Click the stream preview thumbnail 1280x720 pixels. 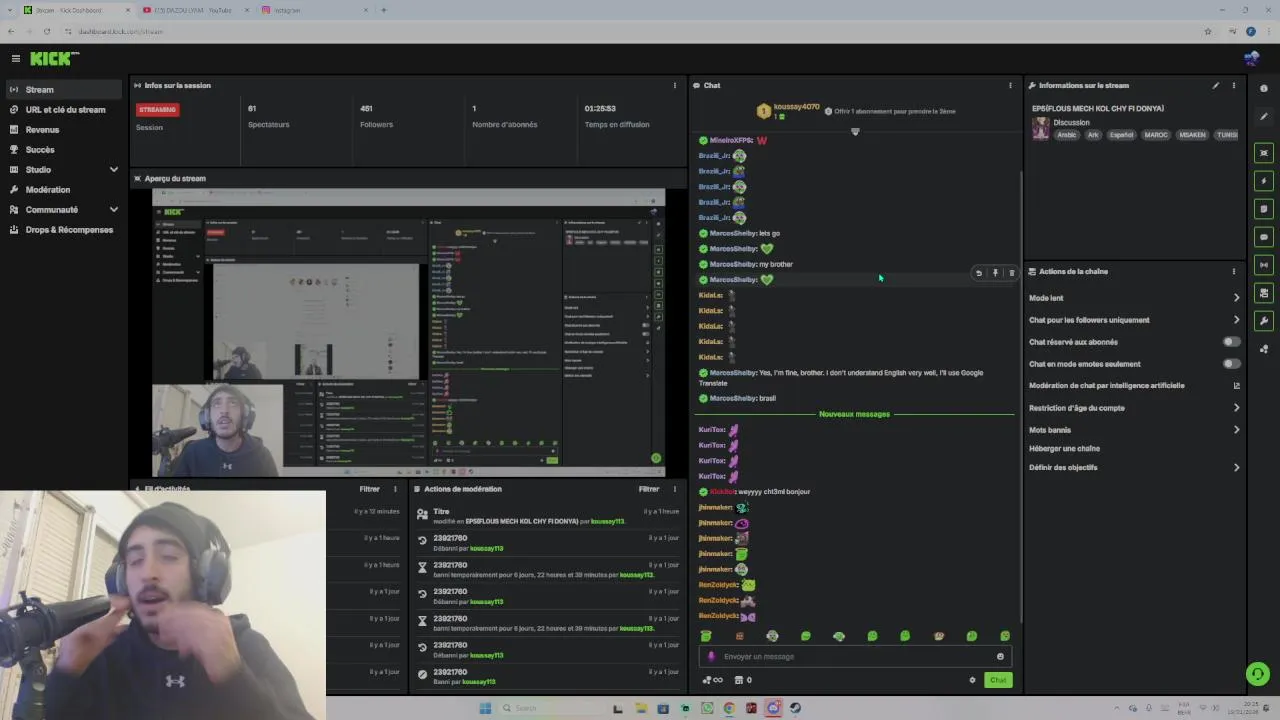(408, 332)
